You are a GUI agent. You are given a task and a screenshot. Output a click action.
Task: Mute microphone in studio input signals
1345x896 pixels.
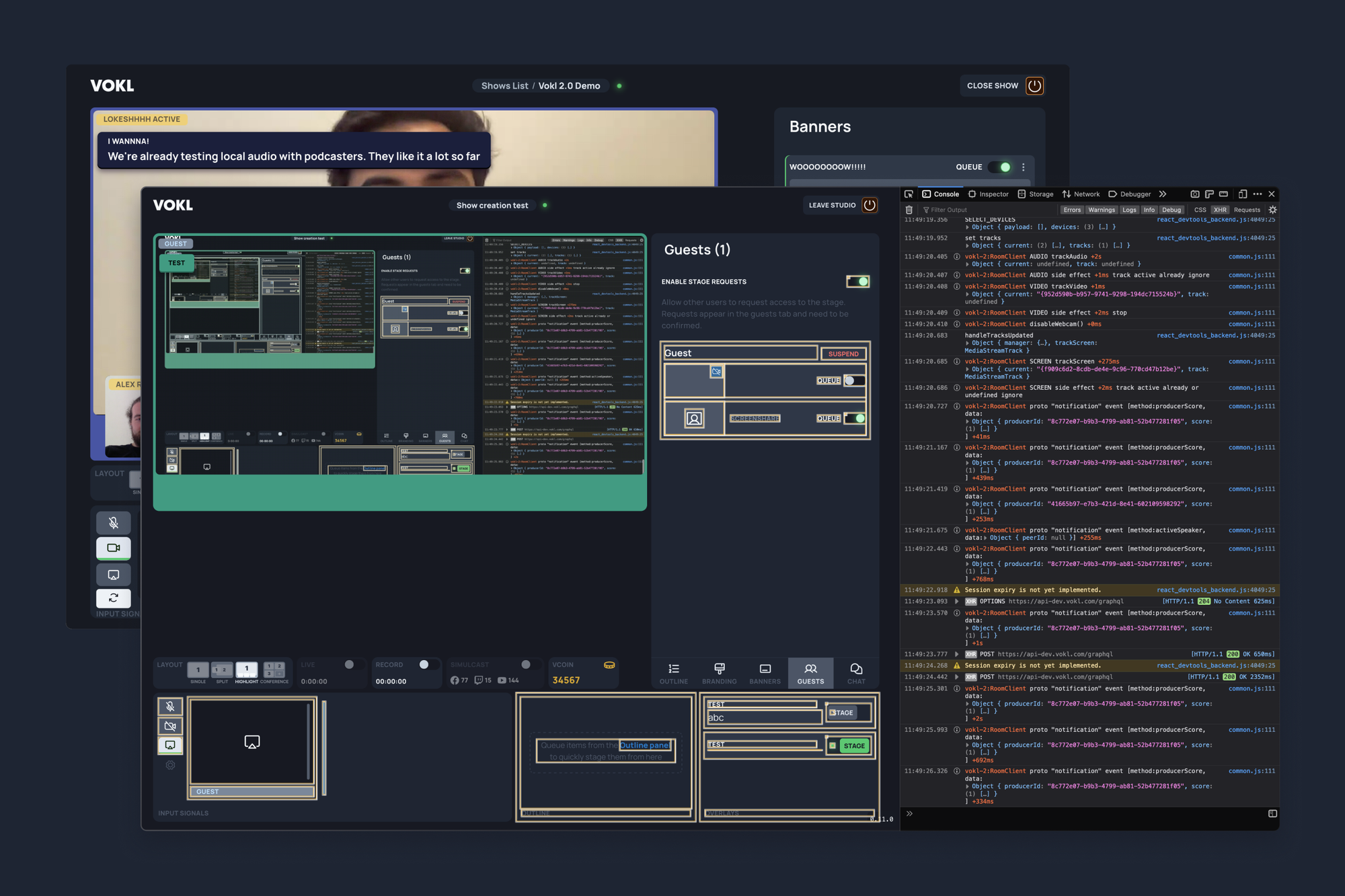coord(170,706)
